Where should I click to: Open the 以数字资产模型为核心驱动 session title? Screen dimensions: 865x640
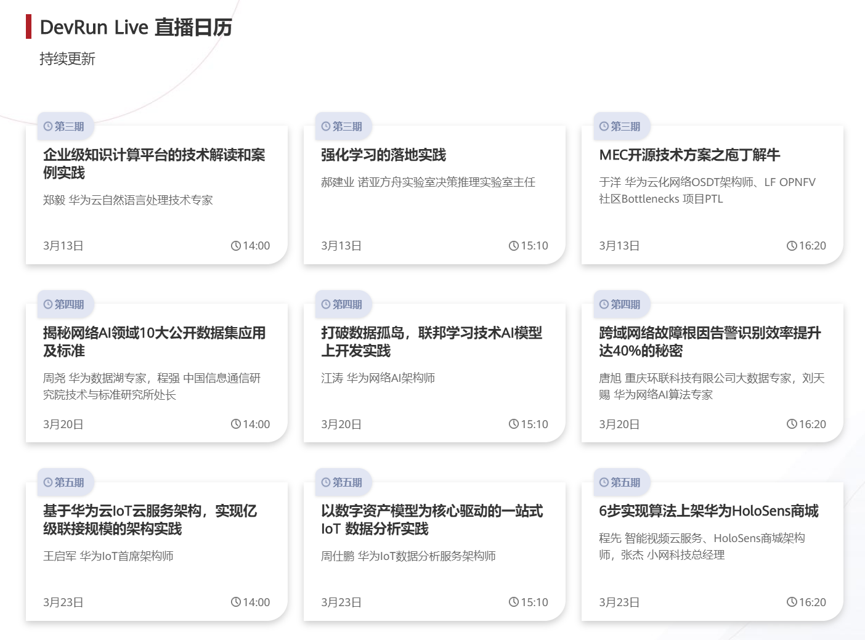pyautogui.click(x=431, y=520)
